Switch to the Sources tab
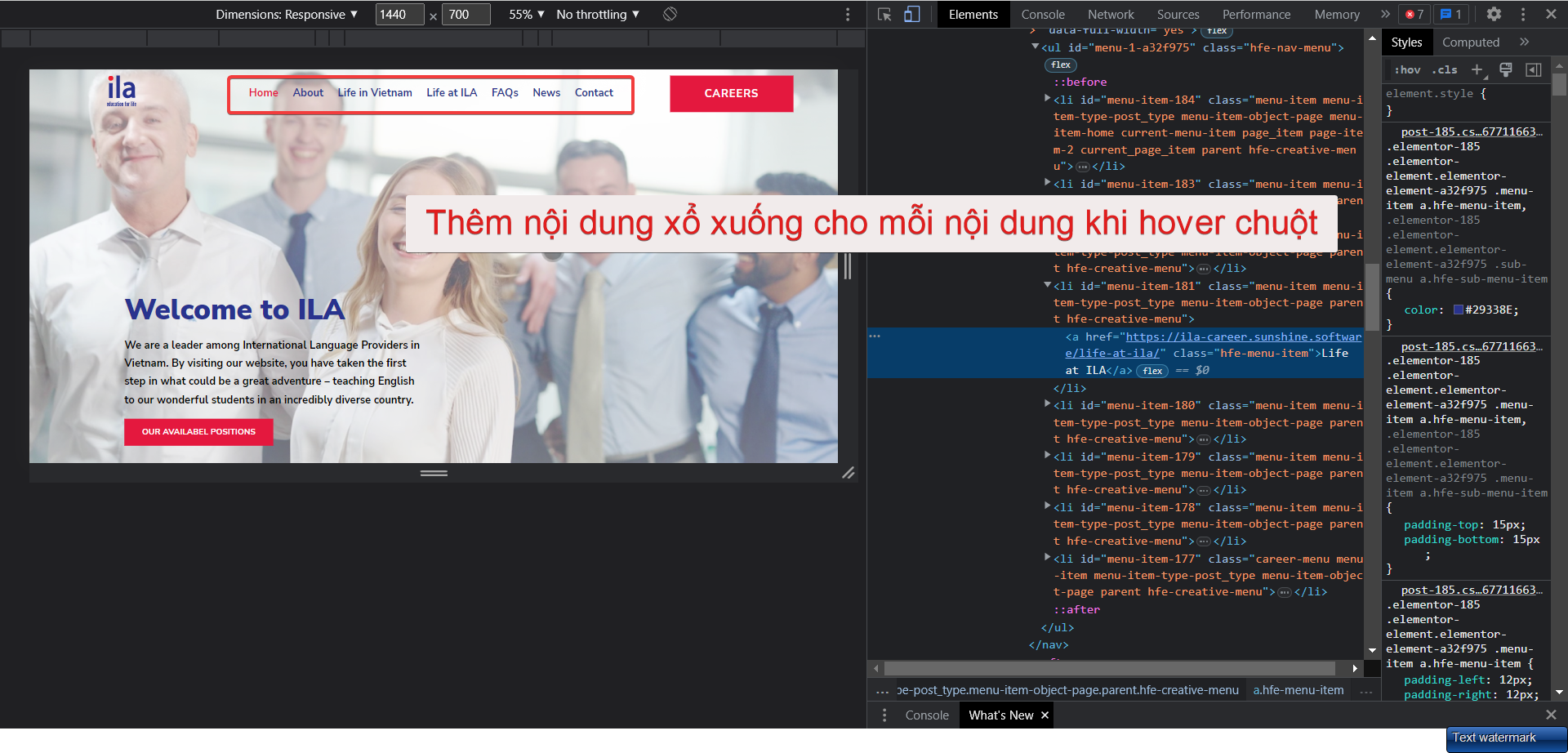This screenshot has width=1568, height=753. click(x=1178, y=14)
